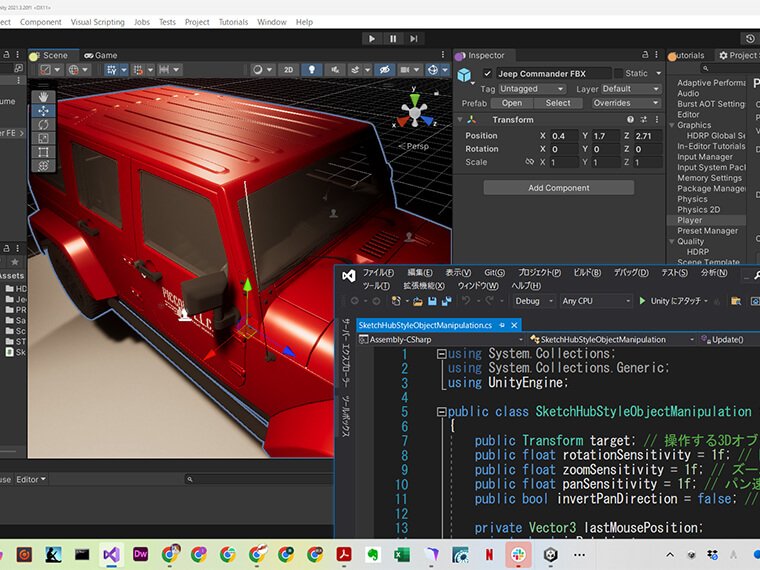The height and width of the screenshot is (570, 760).
Task: Toggle the Gizmos button in the Scene toolbar
Action: 432,70
